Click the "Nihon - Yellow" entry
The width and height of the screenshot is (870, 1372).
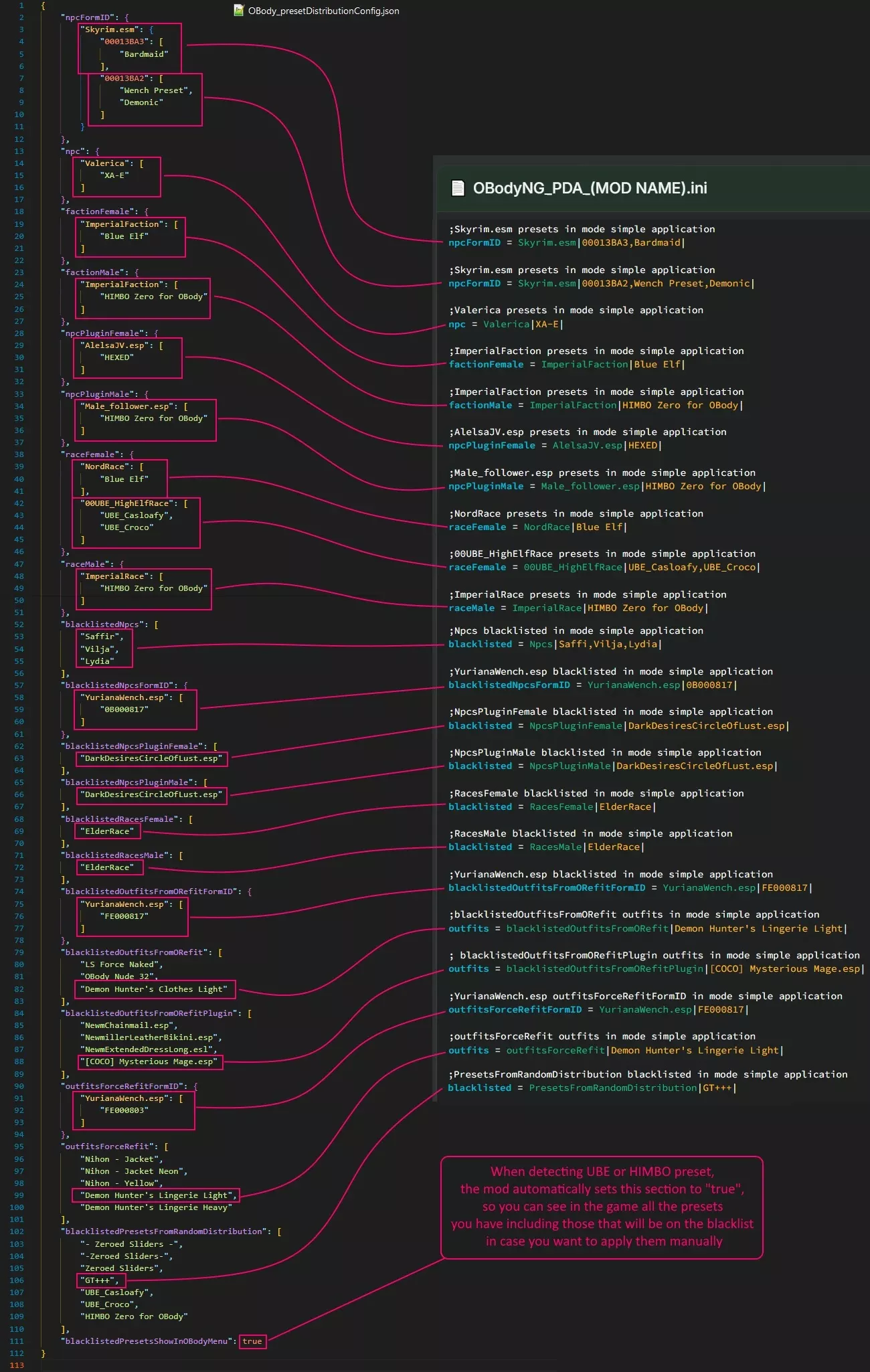coord(119,1183)
